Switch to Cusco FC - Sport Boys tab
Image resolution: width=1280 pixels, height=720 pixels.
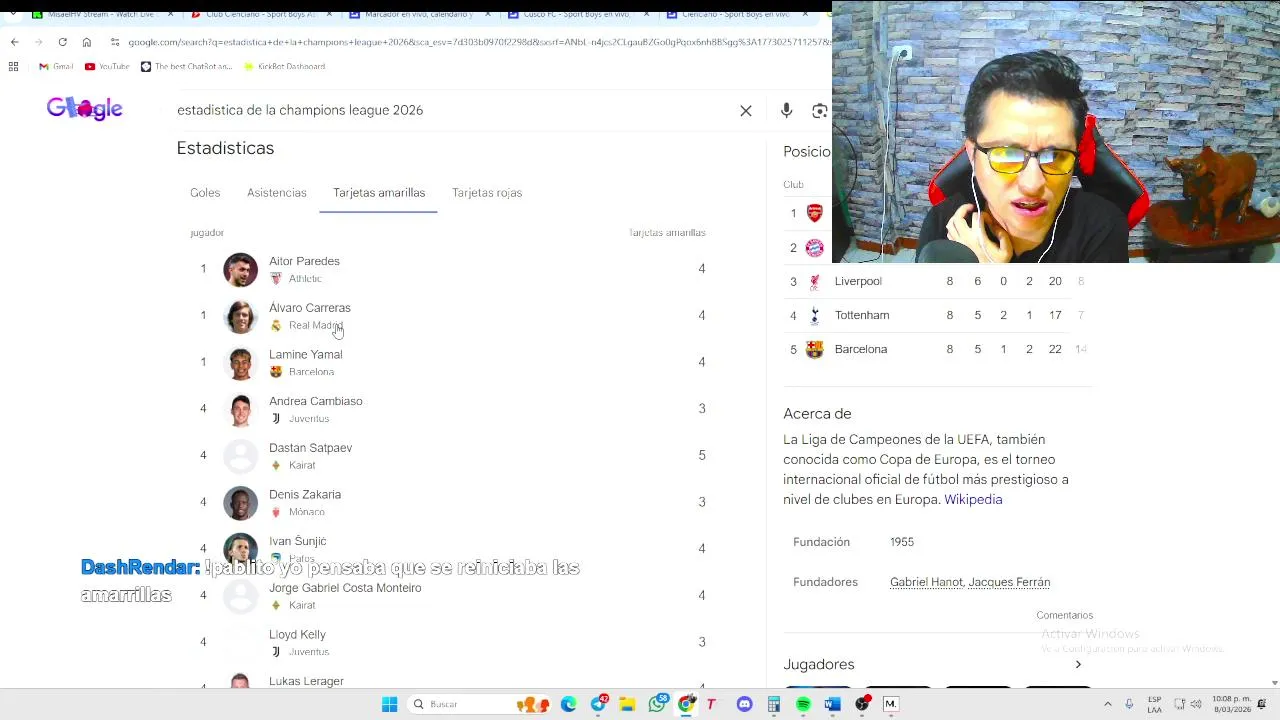(578, 15)
